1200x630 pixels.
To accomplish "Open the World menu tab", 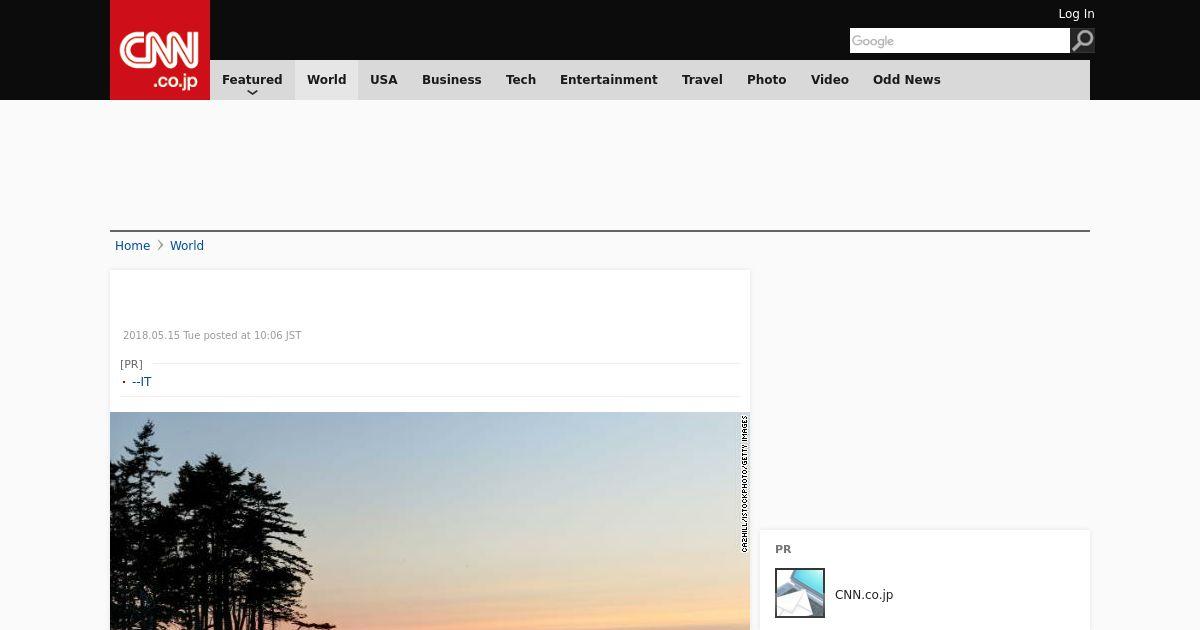I will coord(326,80).
